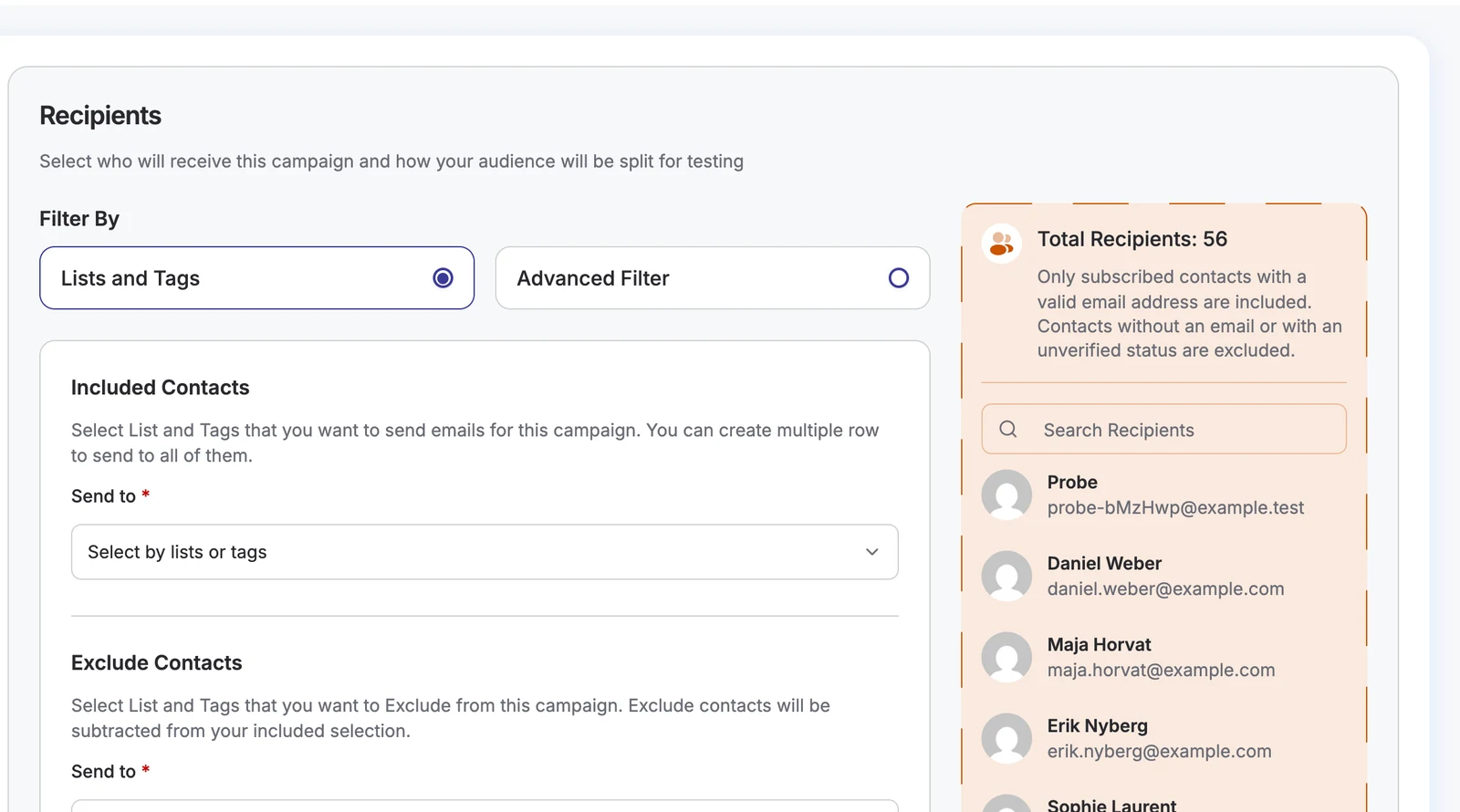The height and width of the screenshot is (812, 1460).
Task: Click maja.horvat@example.com email
Action: pyautogui.click(x=1161, y=671)
